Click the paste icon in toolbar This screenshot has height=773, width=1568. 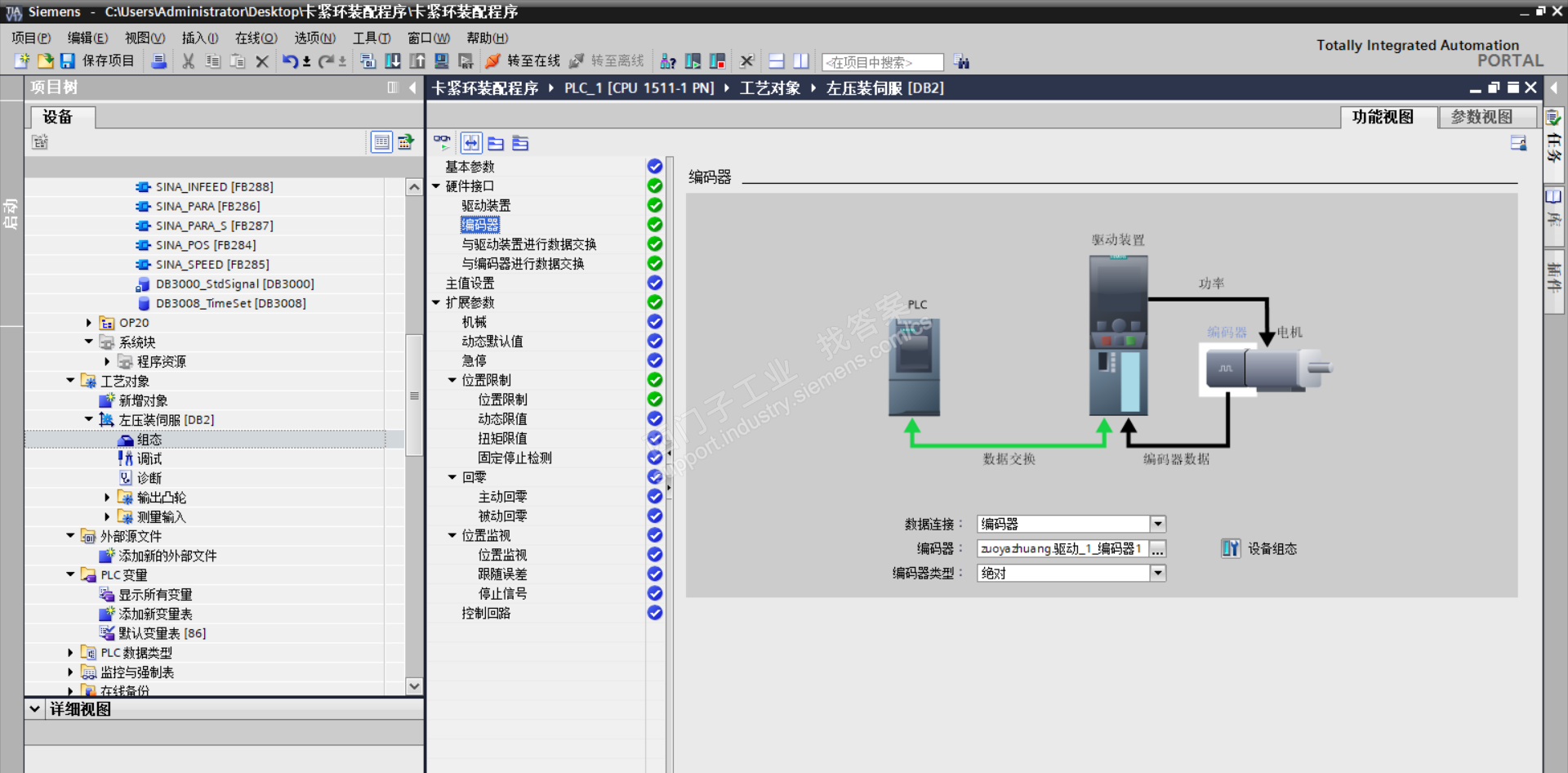coord(238,61)
